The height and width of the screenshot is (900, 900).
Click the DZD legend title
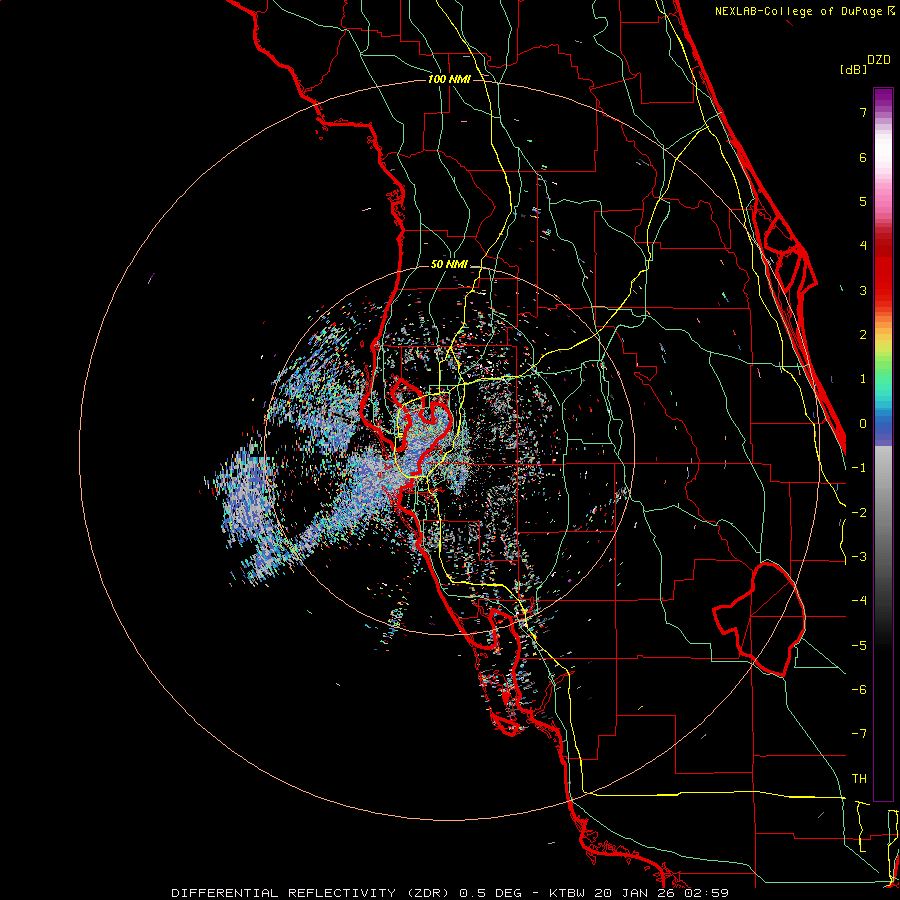(x=879, y=60)
